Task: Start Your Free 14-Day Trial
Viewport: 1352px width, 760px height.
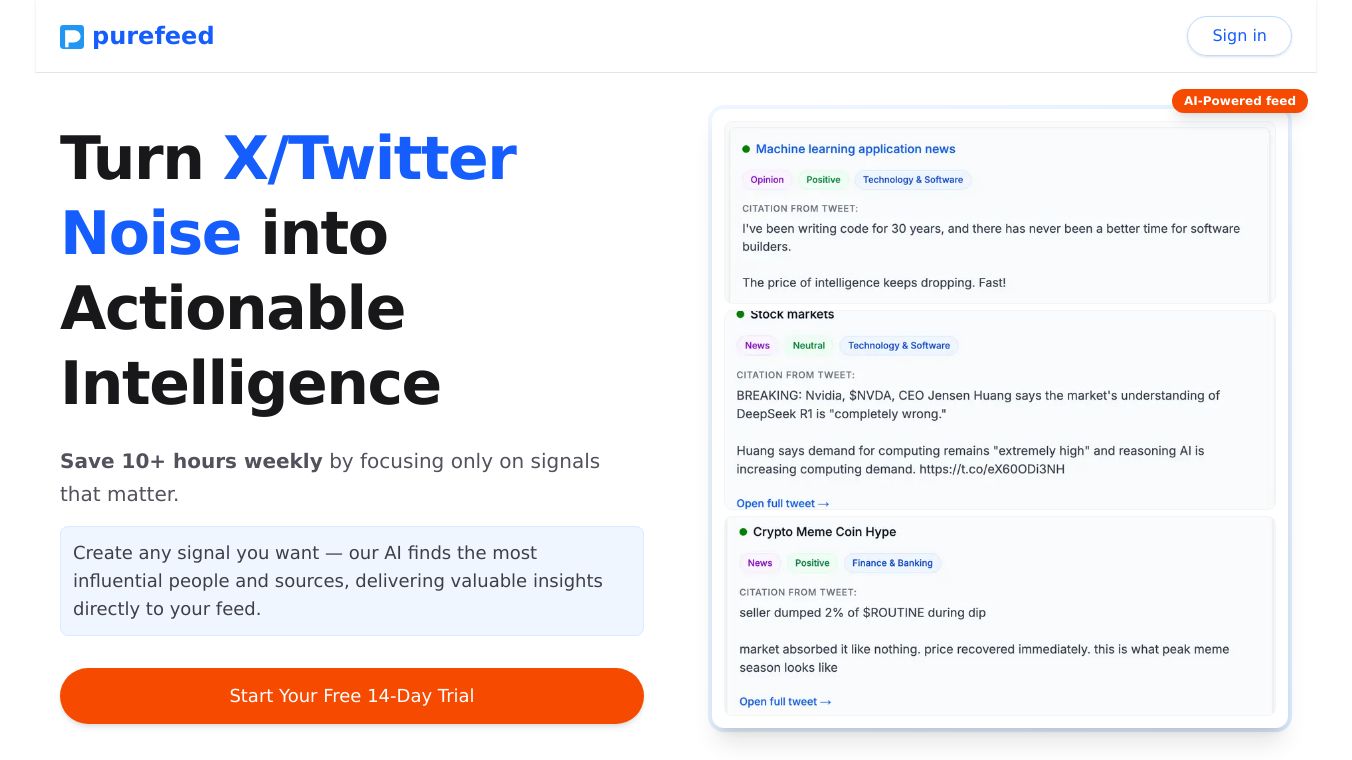Action: click(x=352, y=696)
